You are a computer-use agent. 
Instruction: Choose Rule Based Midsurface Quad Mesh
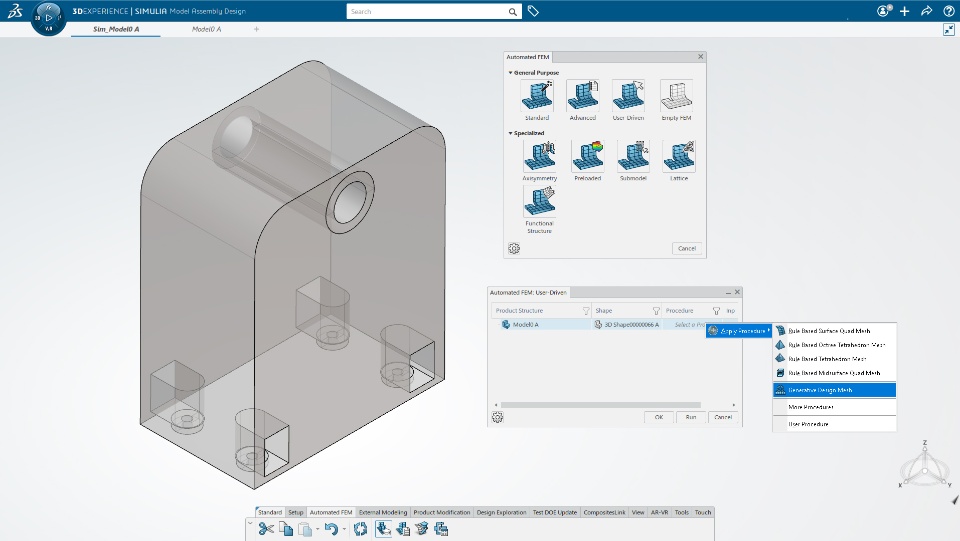834,373
